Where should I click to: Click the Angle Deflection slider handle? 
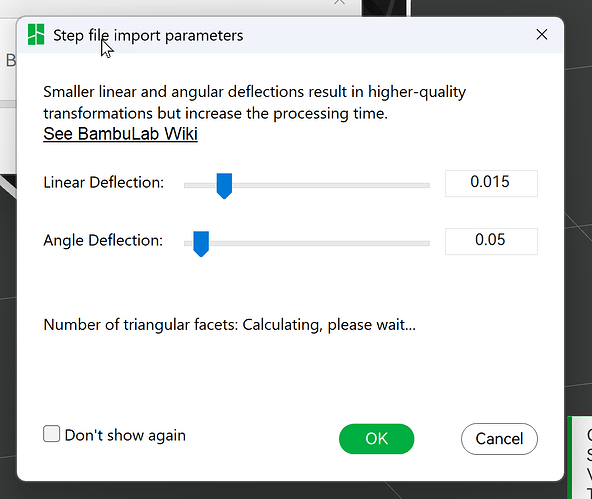(201, 244)
